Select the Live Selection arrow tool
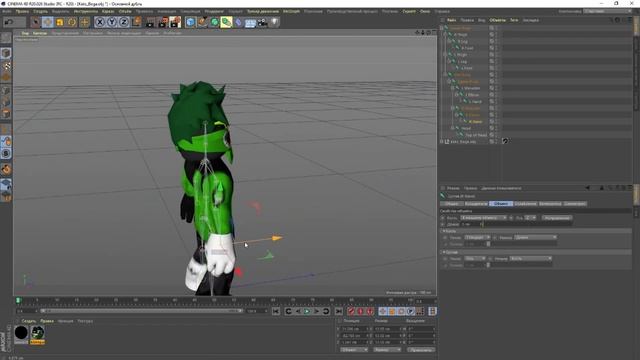 coord(36,22)
